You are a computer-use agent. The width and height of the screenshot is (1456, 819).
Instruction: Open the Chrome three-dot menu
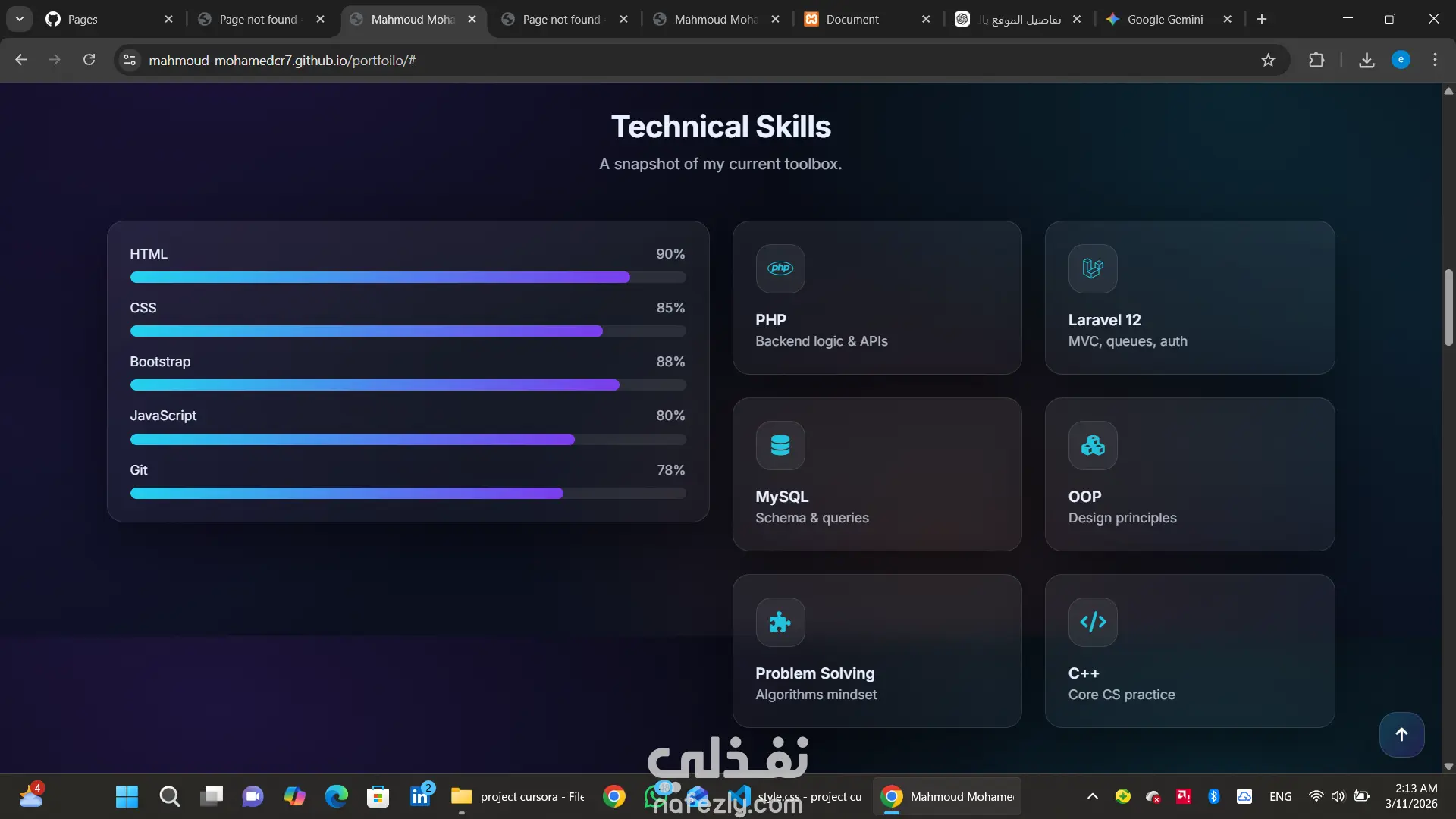pos(1435,60)
